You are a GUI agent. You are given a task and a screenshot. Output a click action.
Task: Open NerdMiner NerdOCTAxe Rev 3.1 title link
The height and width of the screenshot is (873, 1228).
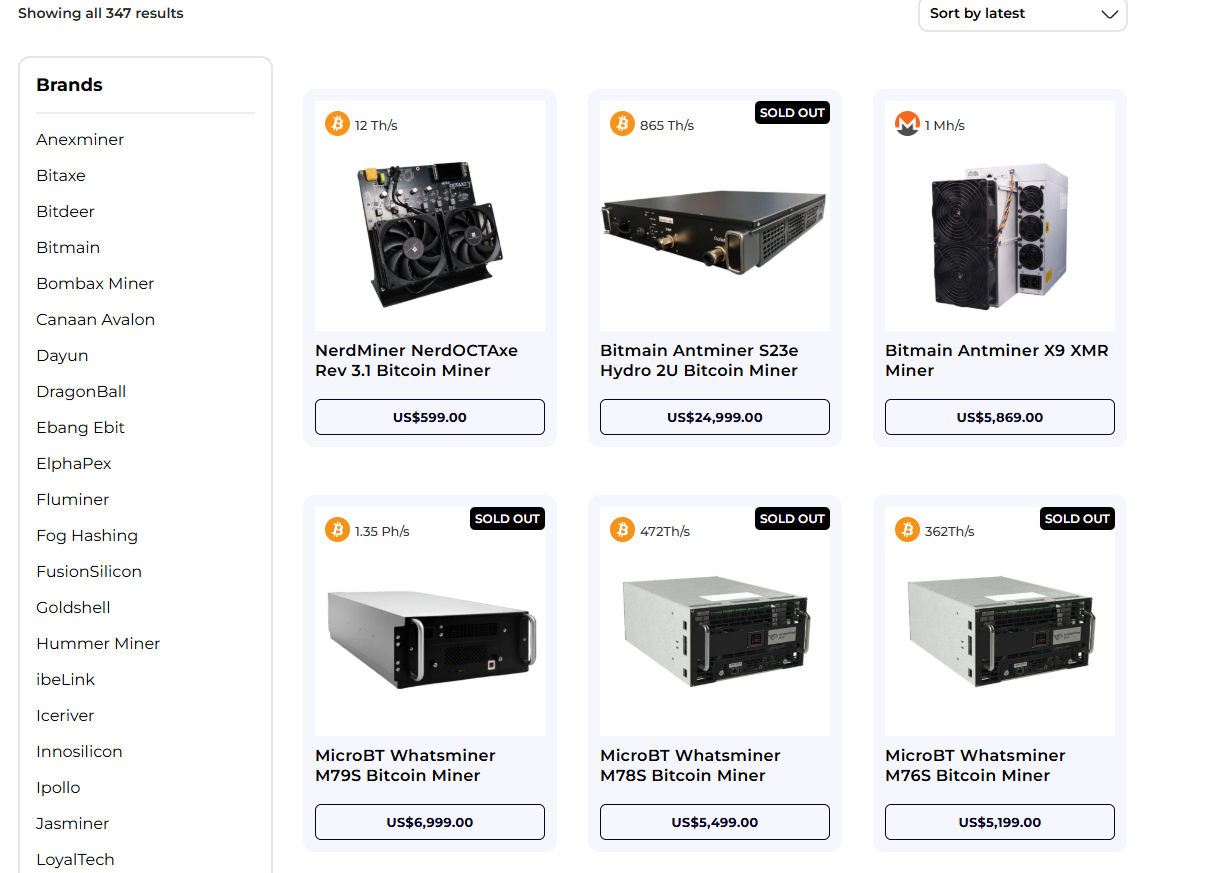click(417, 360)
